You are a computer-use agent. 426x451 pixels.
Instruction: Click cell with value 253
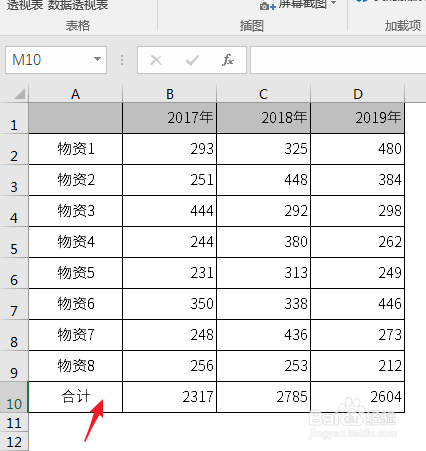point(264,366)
